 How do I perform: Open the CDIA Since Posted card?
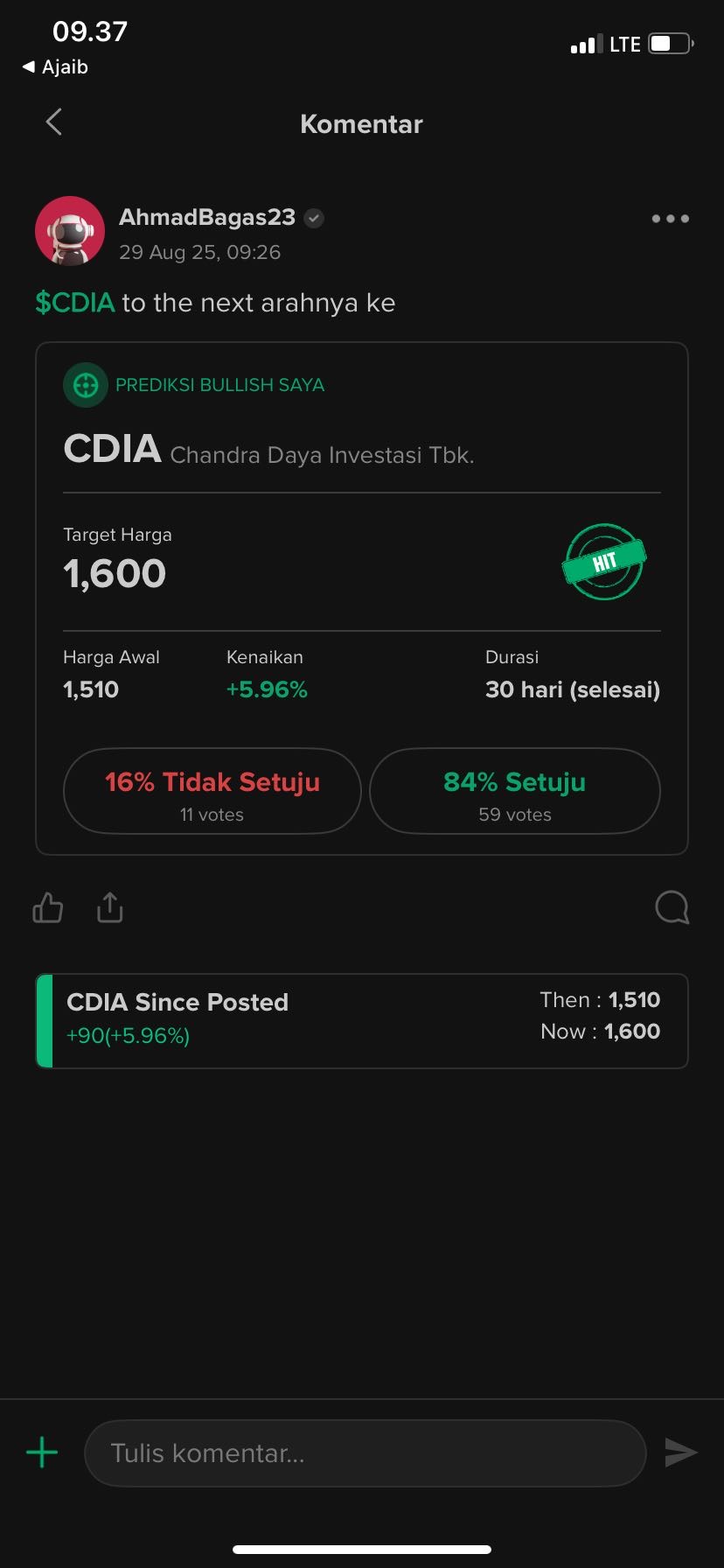(x=362, y=1021)
